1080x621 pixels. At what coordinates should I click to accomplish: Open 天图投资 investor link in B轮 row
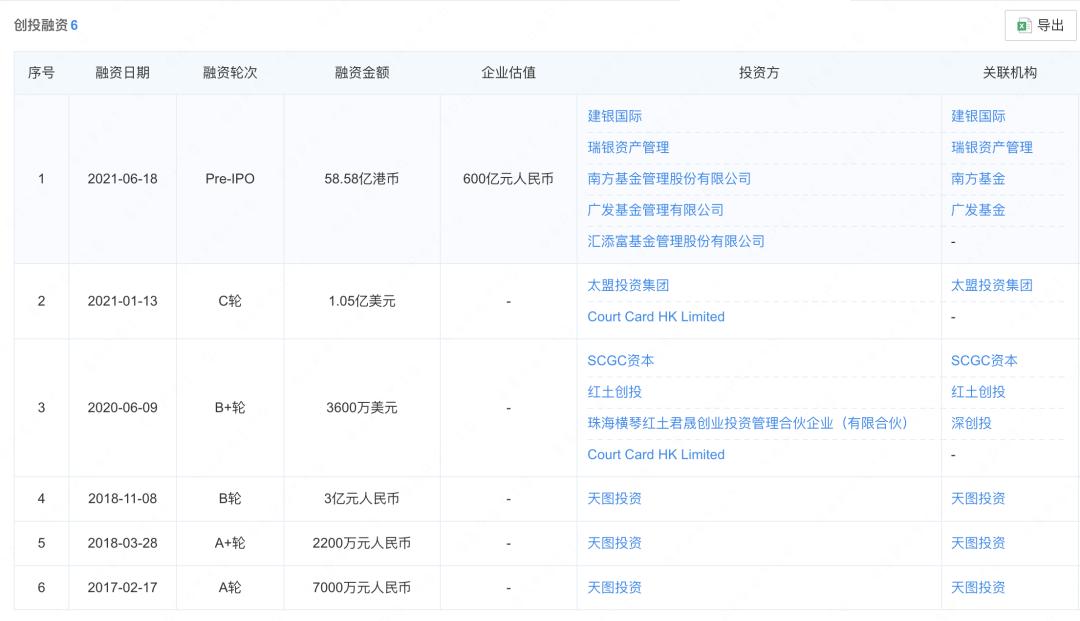point(615,498)
